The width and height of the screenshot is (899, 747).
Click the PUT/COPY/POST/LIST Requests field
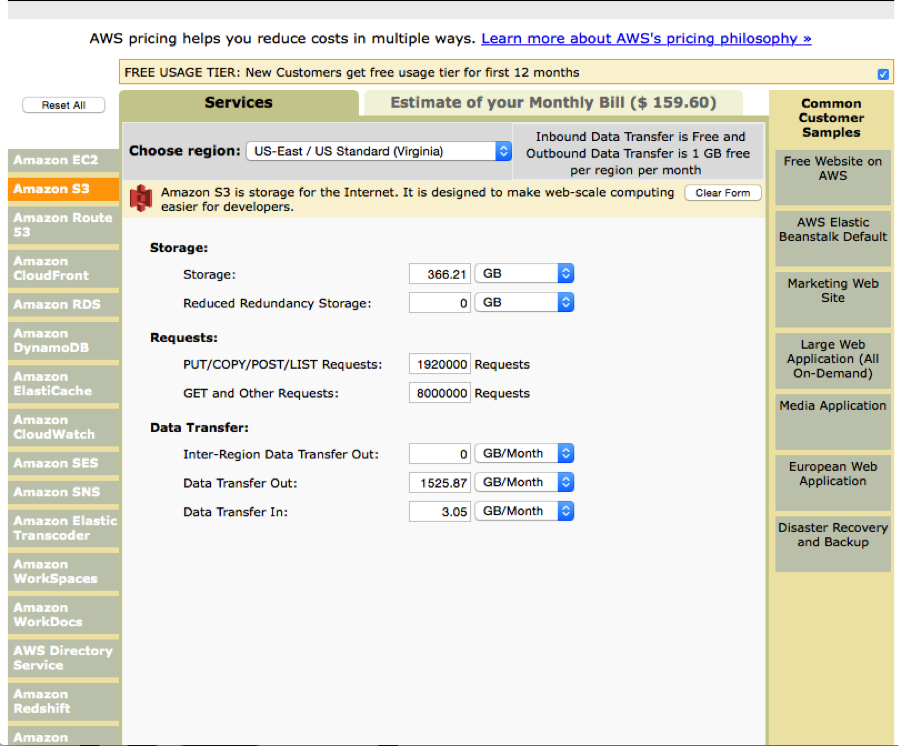tap(440, 364)
